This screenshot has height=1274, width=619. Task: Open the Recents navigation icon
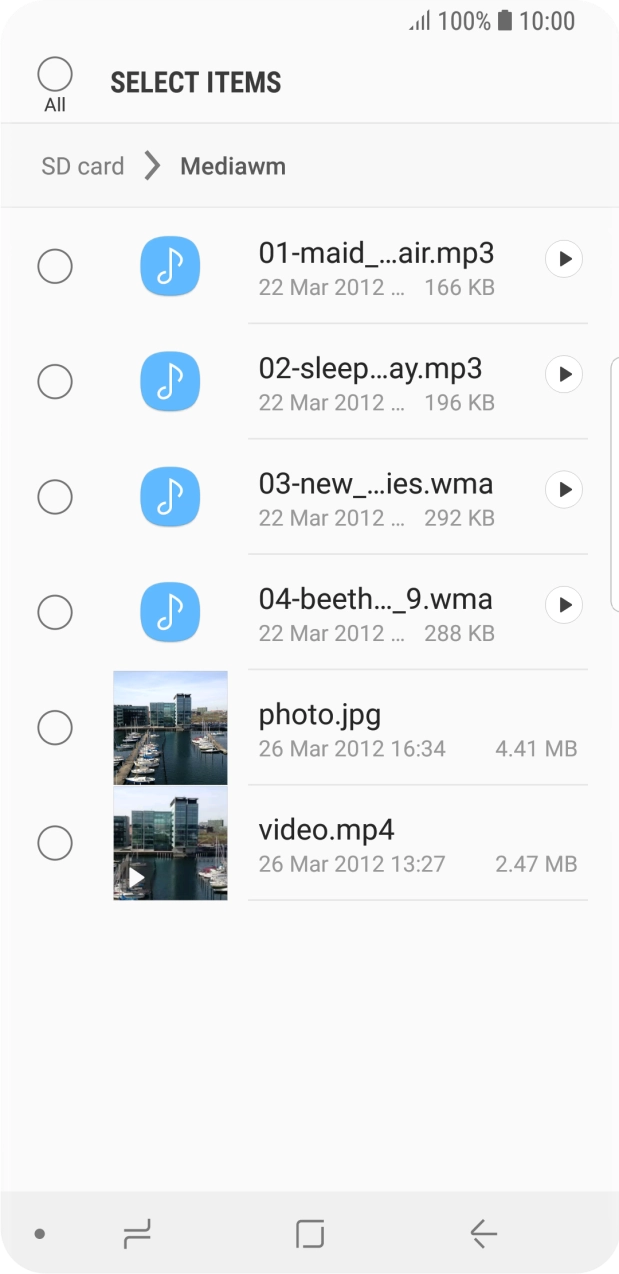tap(137, 1233)
